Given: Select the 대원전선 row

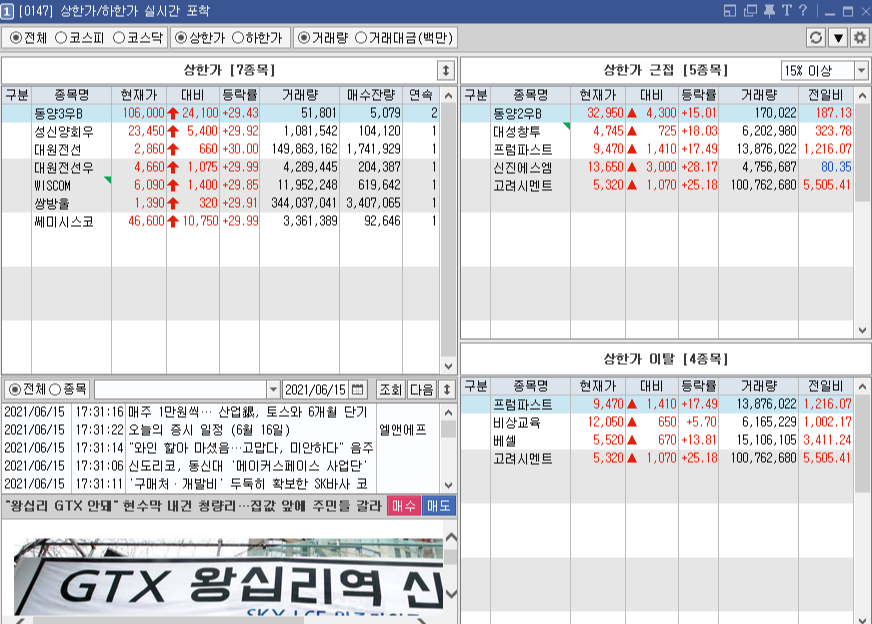Looking at the screenshot, I should pyautogui.click(x=220, y=149).
